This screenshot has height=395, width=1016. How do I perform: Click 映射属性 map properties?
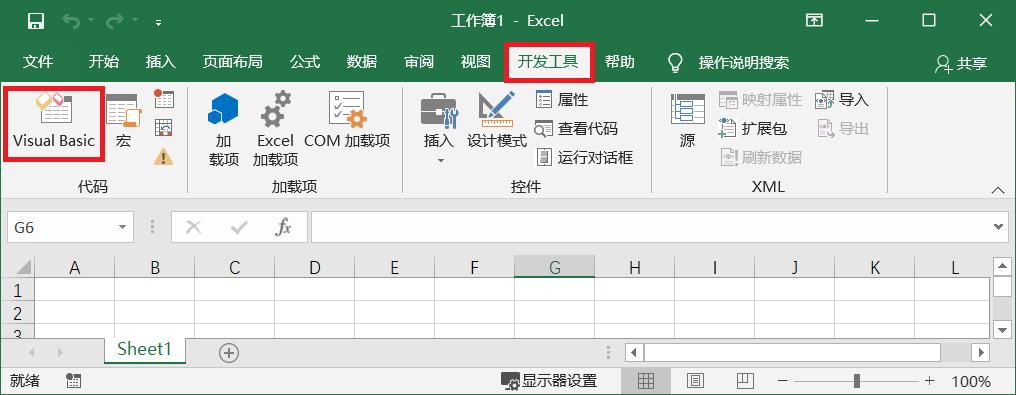pyautogui.click(x=761, y=100)
